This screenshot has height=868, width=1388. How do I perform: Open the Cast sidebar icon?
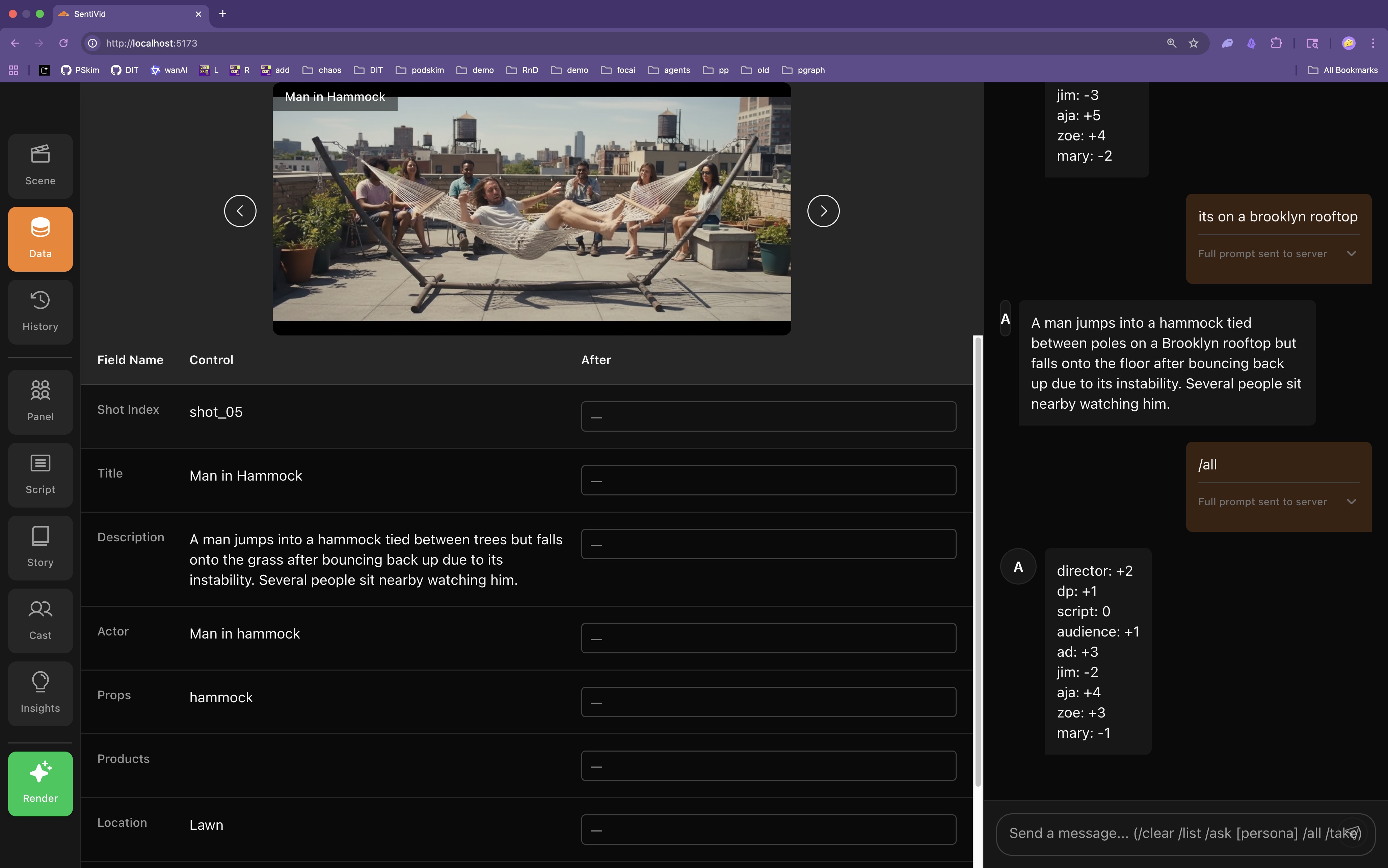click(40, 621)
